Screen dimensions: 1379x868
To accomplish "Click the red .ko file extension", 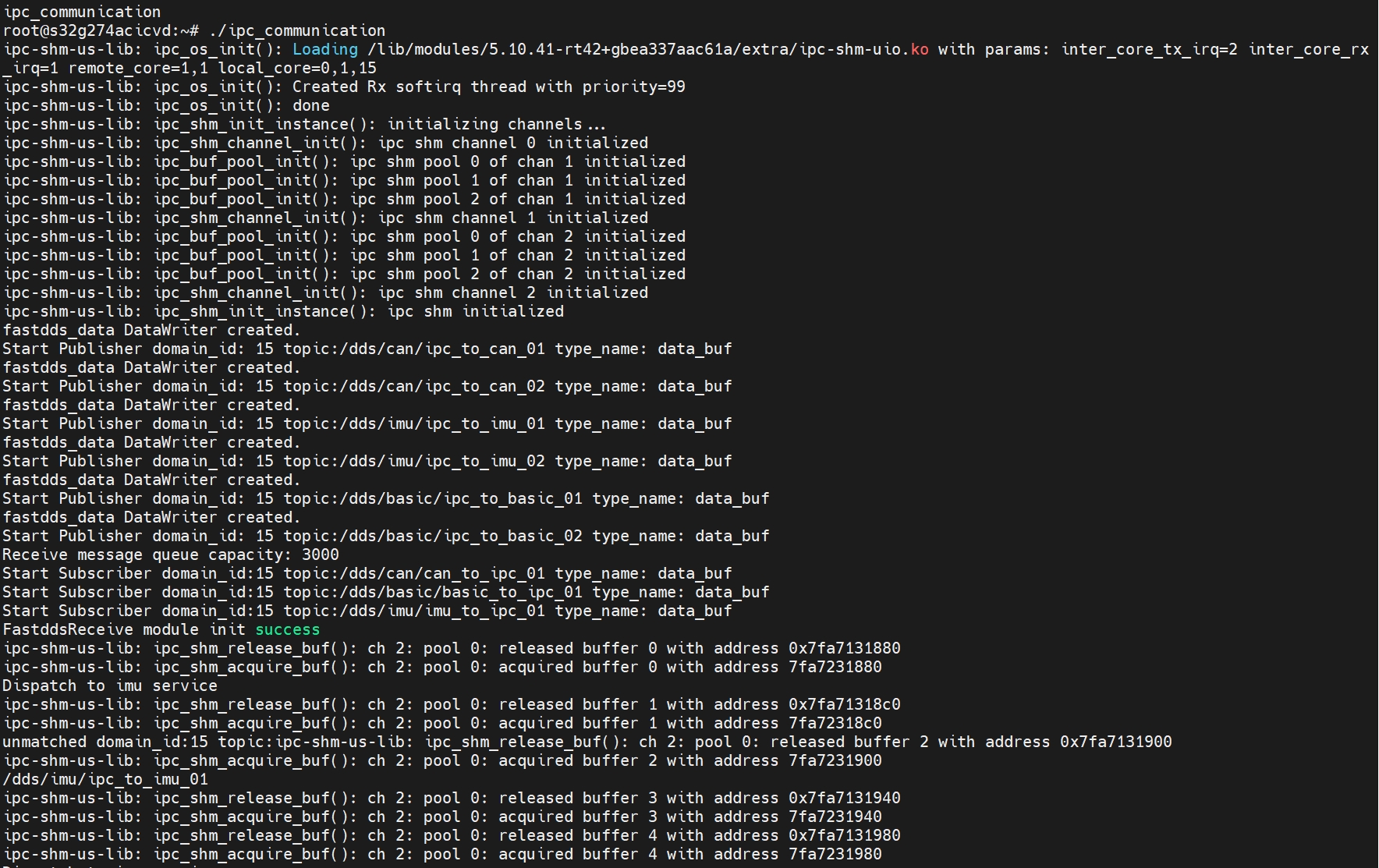I will click(919, 50).
